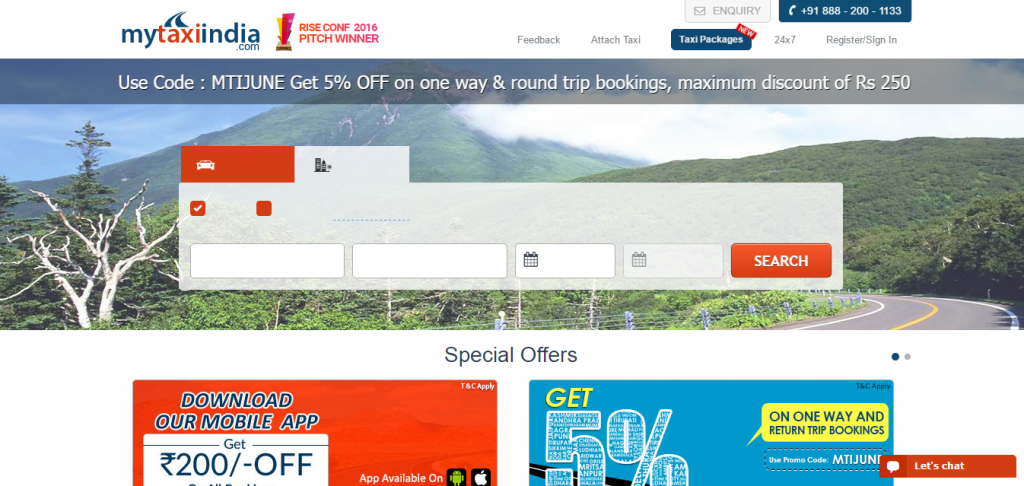Select the second Special Offers carousel dot
Viewport: 1024px width, 486px height.
click(x=908, y=357)
